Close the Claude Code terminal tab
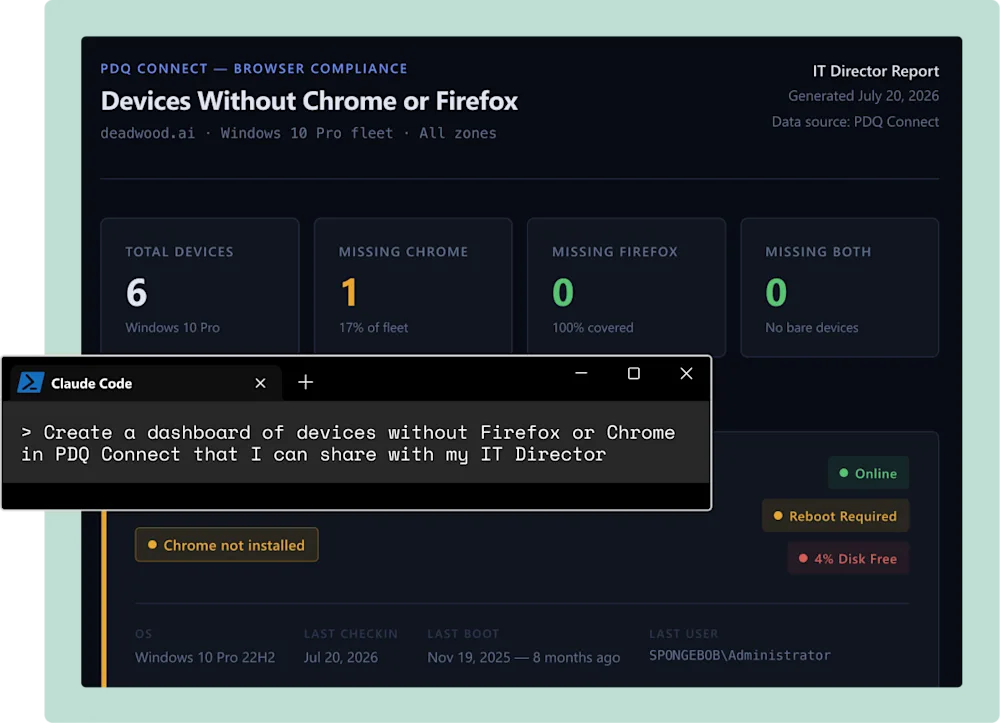This screenshot has height=723, width=1000. click(260, 383)
